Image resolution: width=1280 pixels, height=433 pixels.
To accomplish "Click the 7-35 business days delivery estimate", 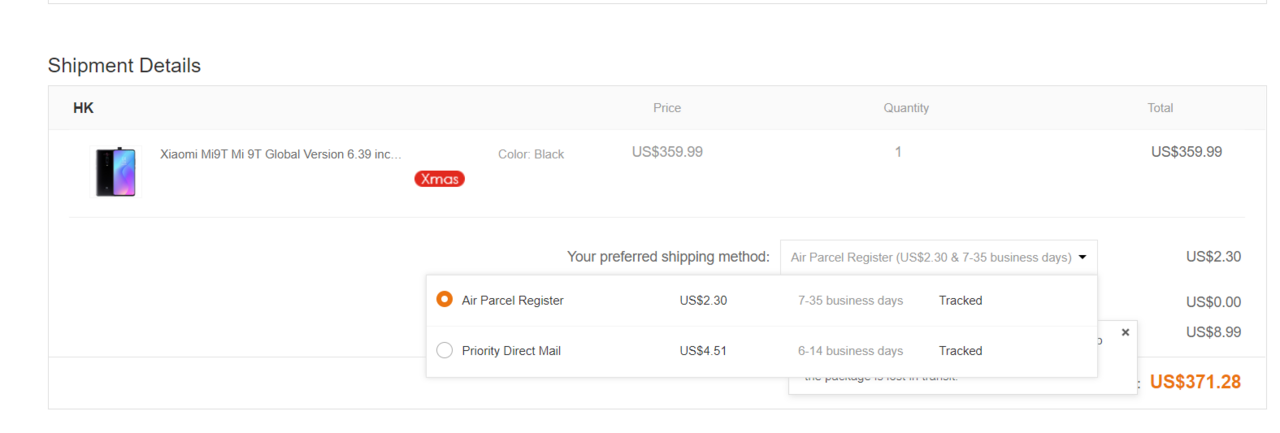I will click(x=851, y=300).
